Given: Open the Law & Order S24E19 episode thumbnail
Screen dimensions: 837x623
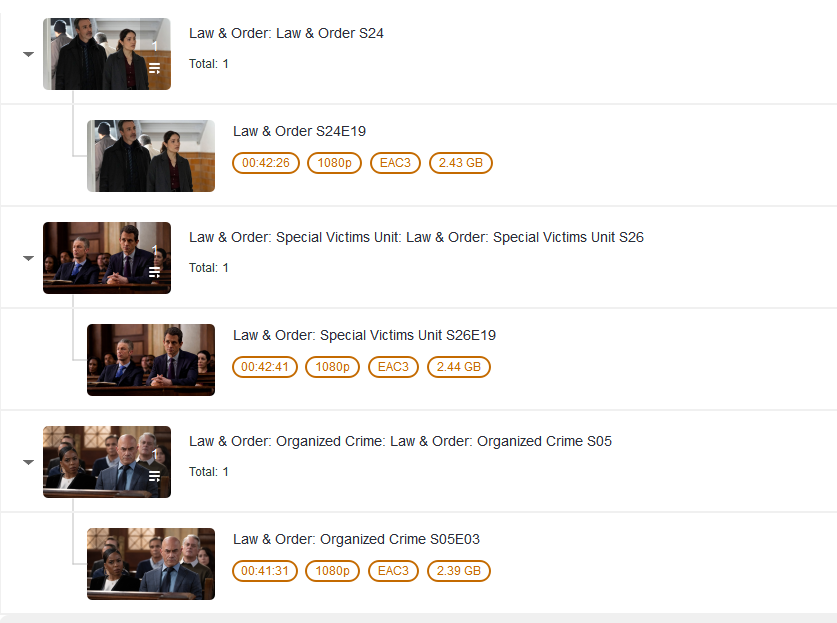Looking at the screenshot, I should [151, 156].
